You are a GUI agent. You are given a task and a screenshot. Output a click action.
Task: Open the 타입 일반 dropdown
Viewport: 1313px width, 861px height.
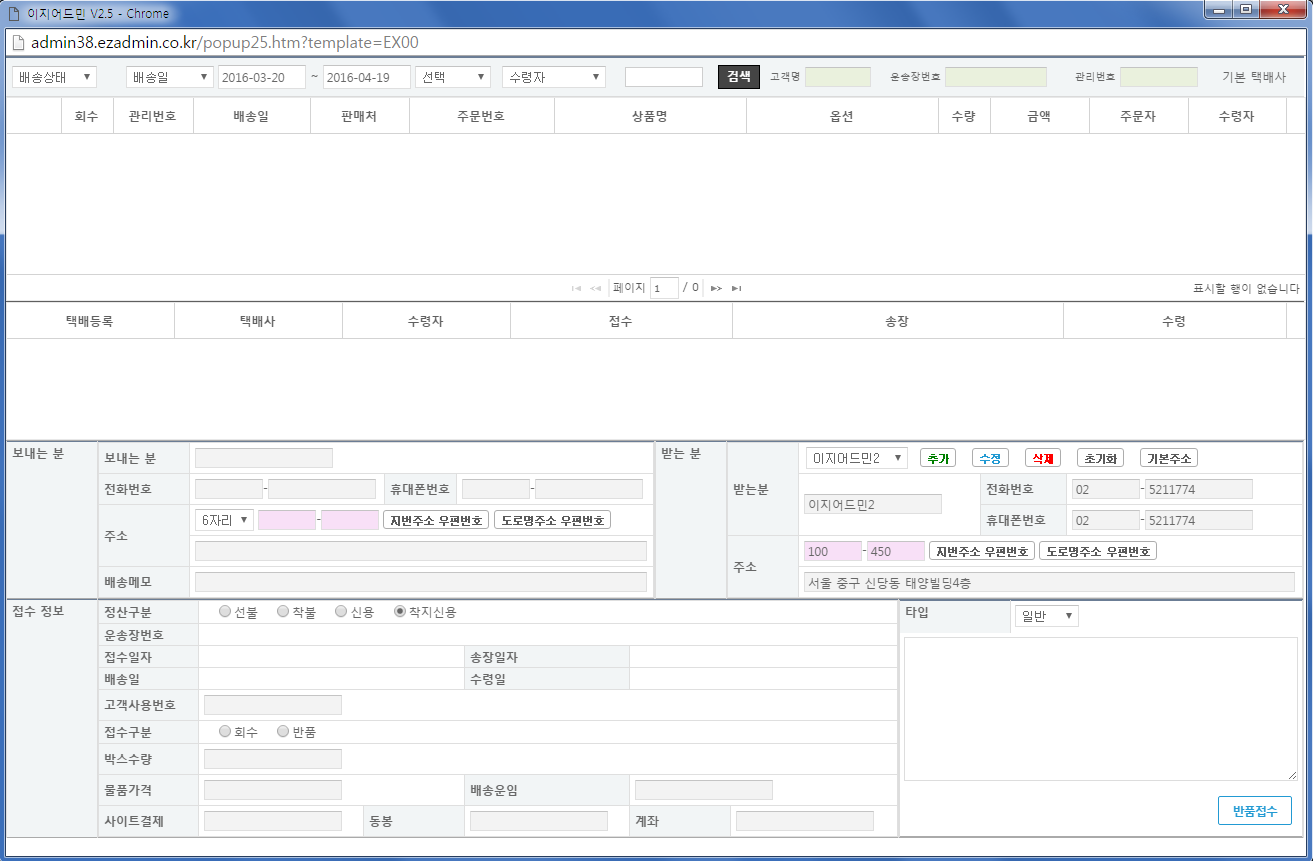pyautogui.click(x=1046, y=616)
